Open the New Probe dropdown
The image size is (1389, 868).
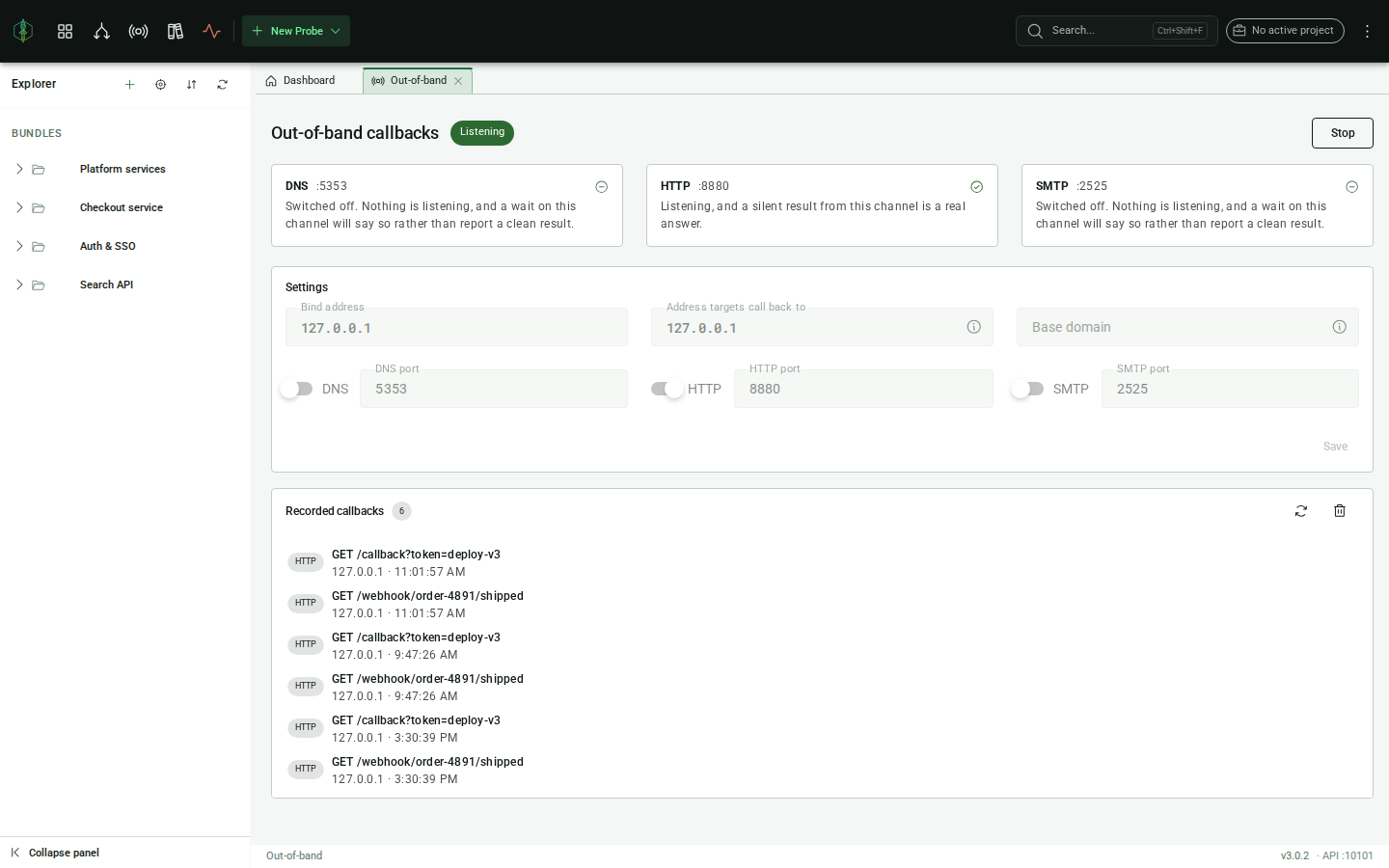296,31
